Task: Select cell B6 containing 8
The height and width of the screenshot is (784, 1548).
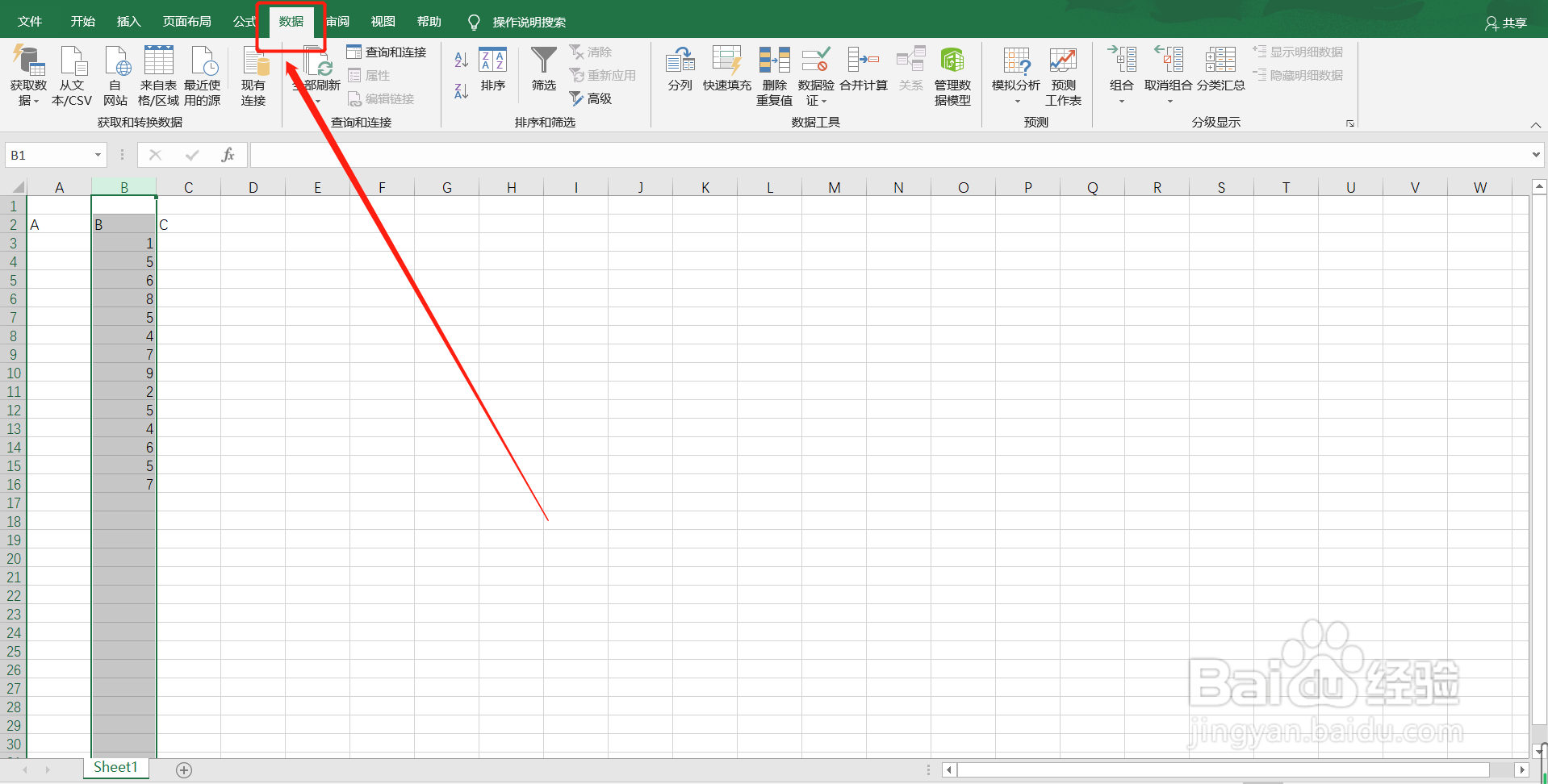Action: pos(124,299)
